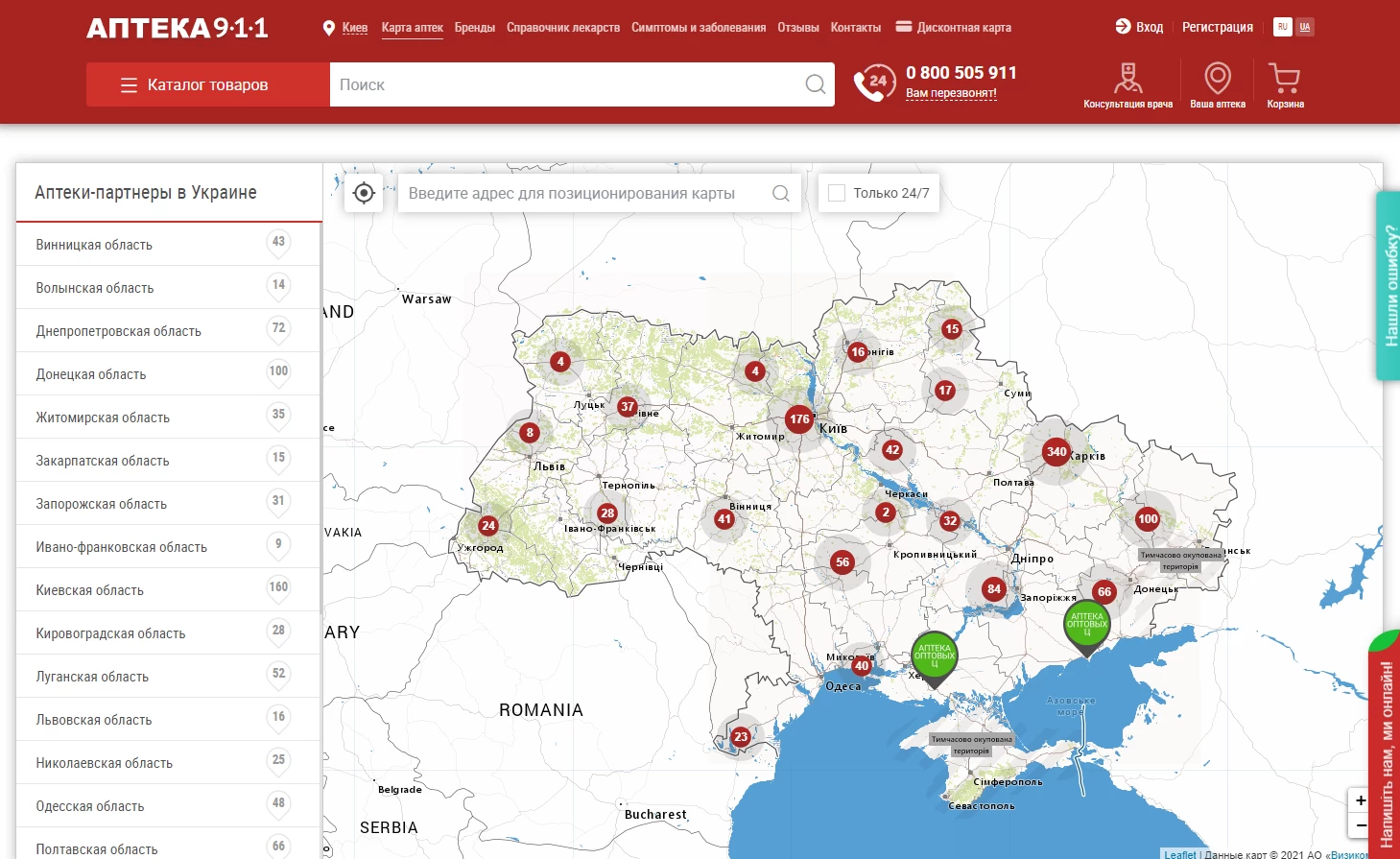The image size is (1400, 859).
Task: Open the Дисконтная карта link
Action: (953, 28)
